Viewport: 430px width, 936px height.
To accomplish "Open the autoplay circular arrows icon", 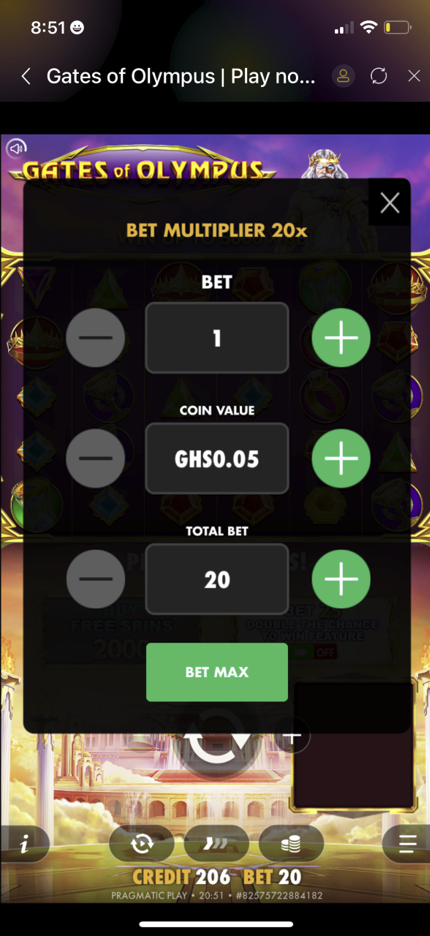I will pos(142,843).
